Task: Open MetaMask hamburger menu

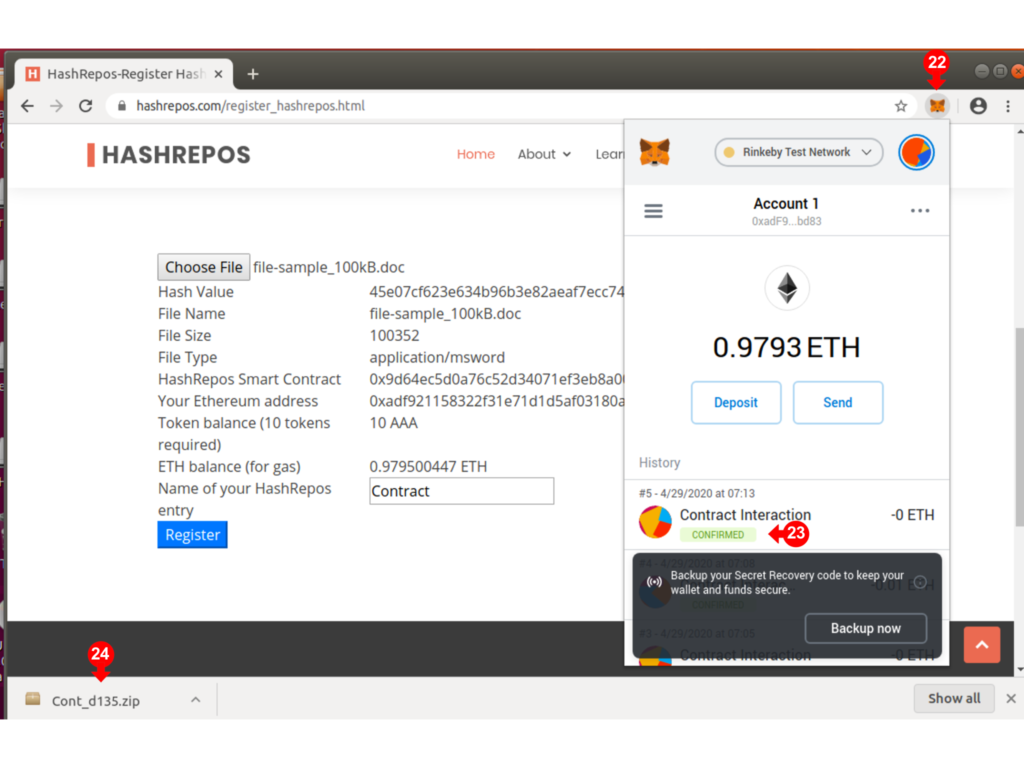Action: click(x=653, y=211)
